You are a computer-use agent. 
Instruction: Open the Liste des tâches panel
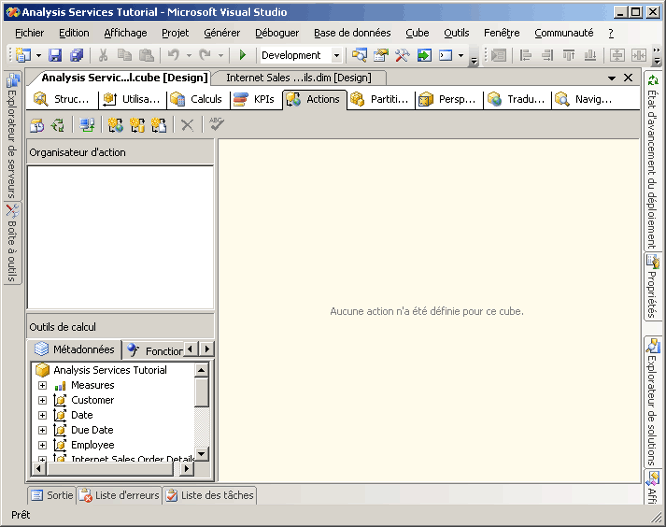[x=210, y=496]
